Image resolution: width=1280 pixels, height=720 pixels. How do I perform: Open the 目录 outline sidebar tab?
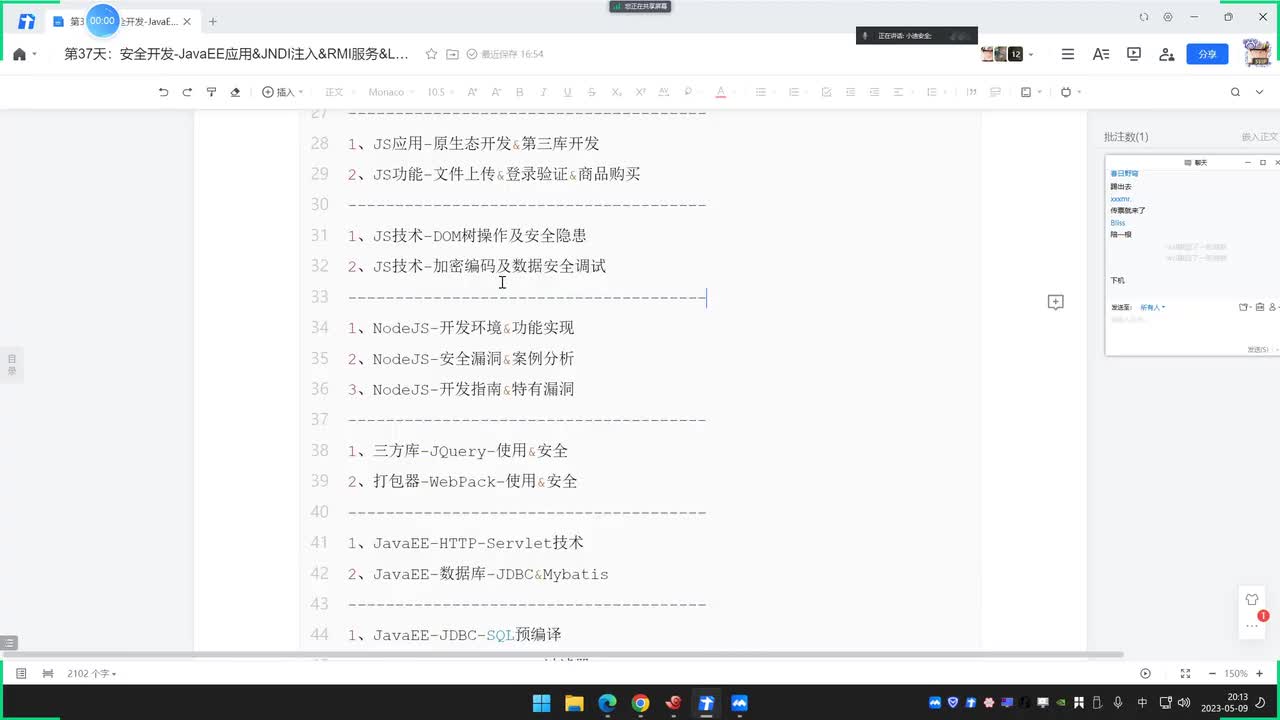(12, 365)
